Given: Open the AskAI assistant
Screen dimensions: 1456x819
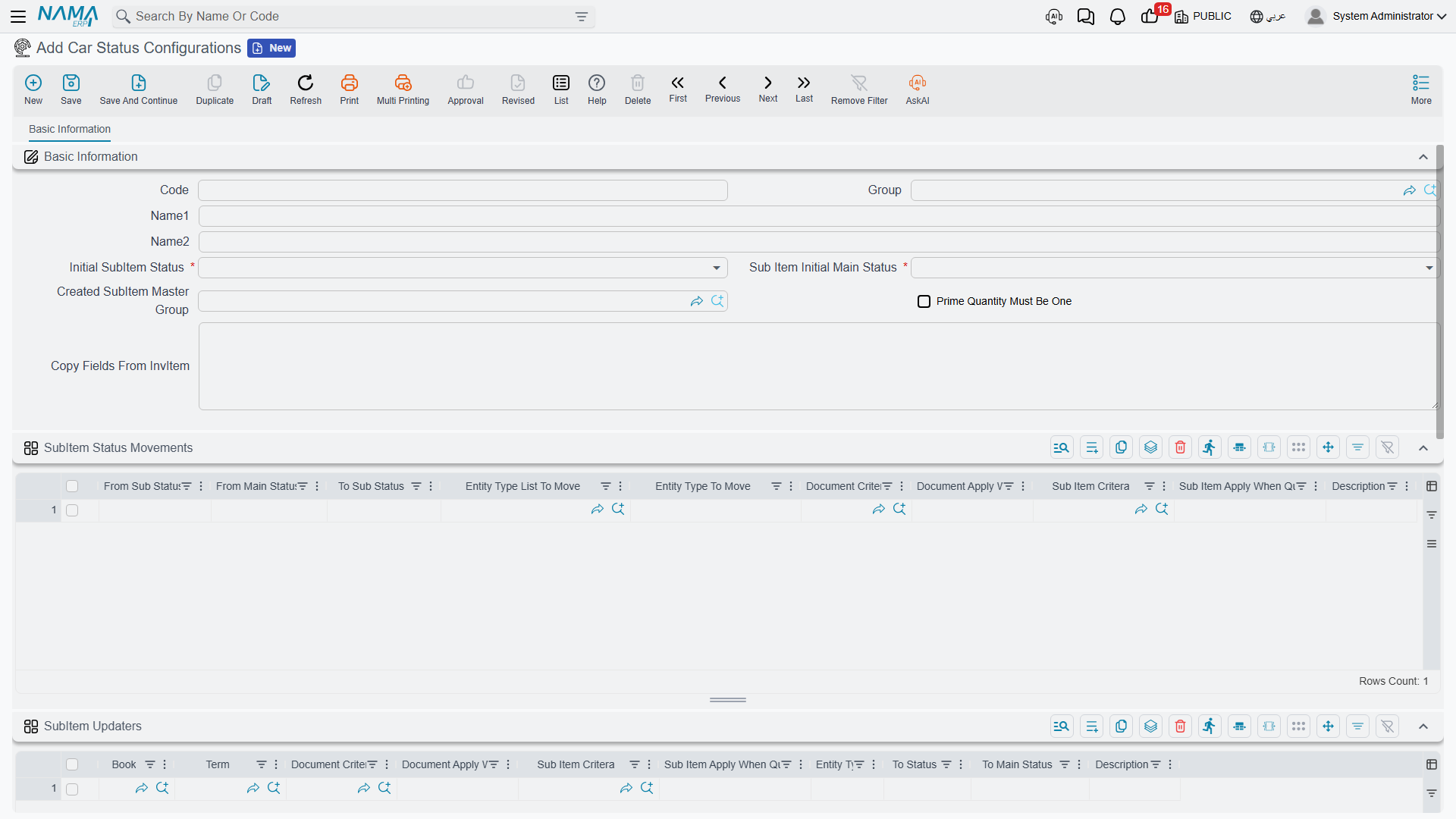Looking at the screenshot, I should point(918,89).
